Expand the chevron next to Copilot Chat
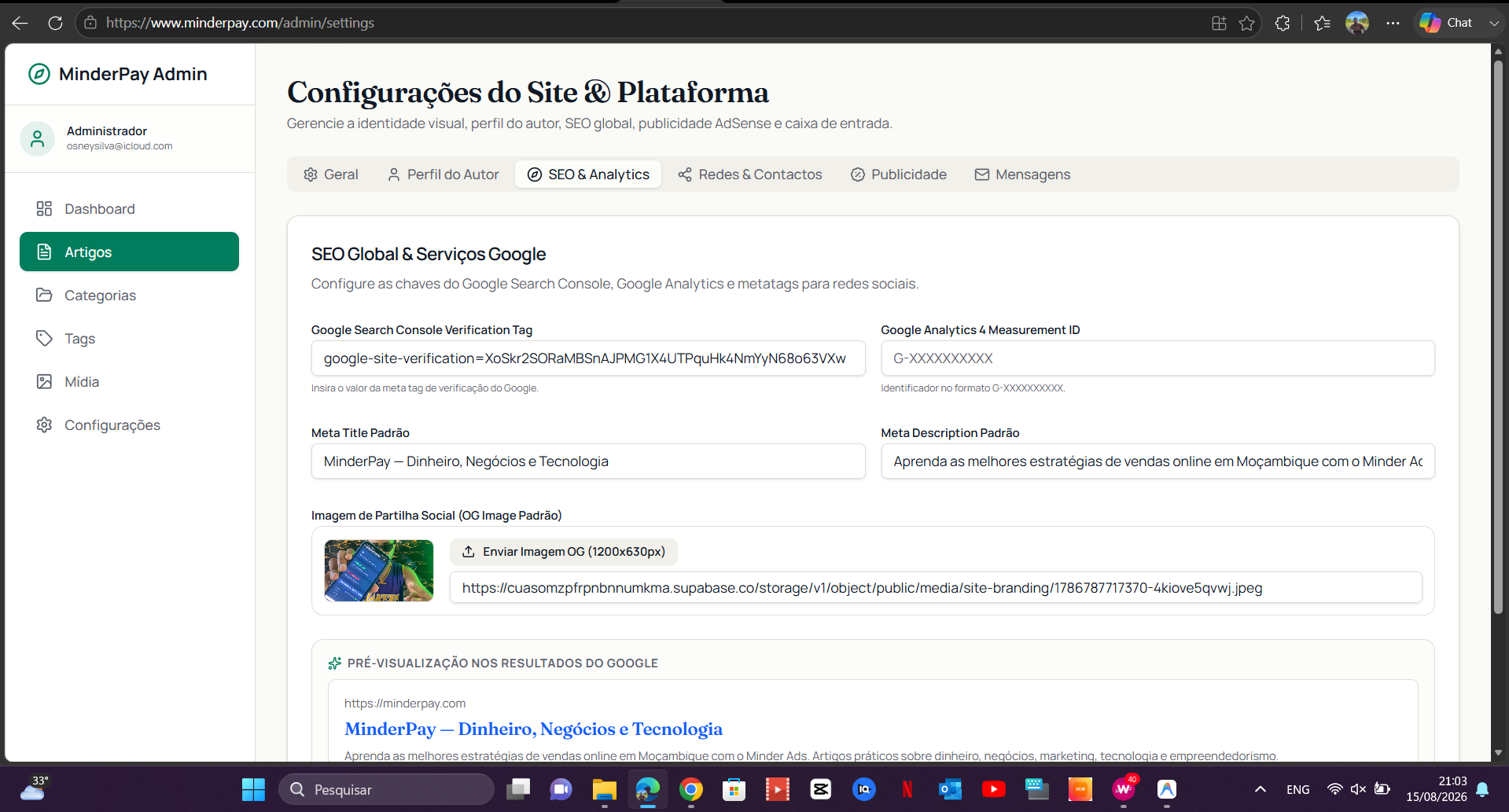 pyautogui.click(x=1493, y=23)
